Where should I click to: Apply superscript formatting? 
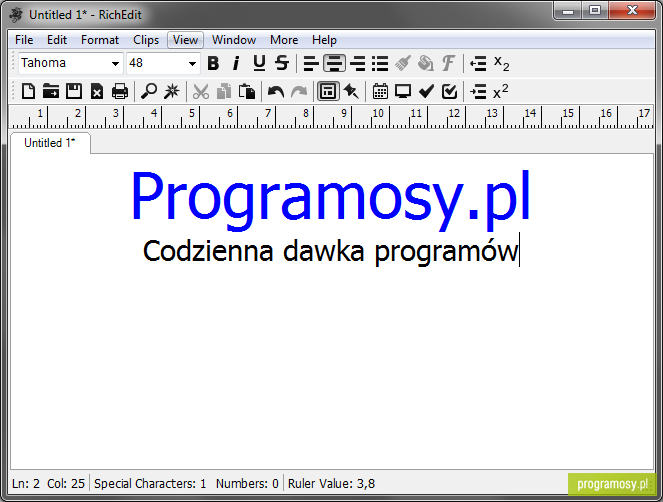pos(501,91)
